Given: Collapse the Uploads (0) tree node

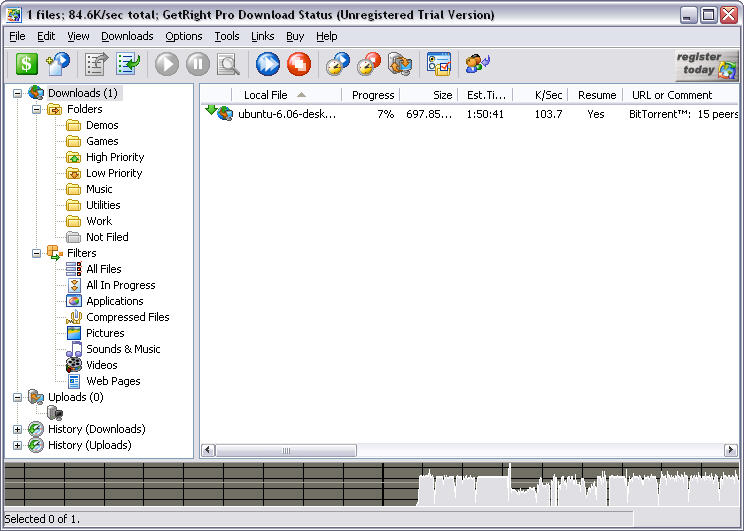Looking at the screenshot, I should pos(18,397).
